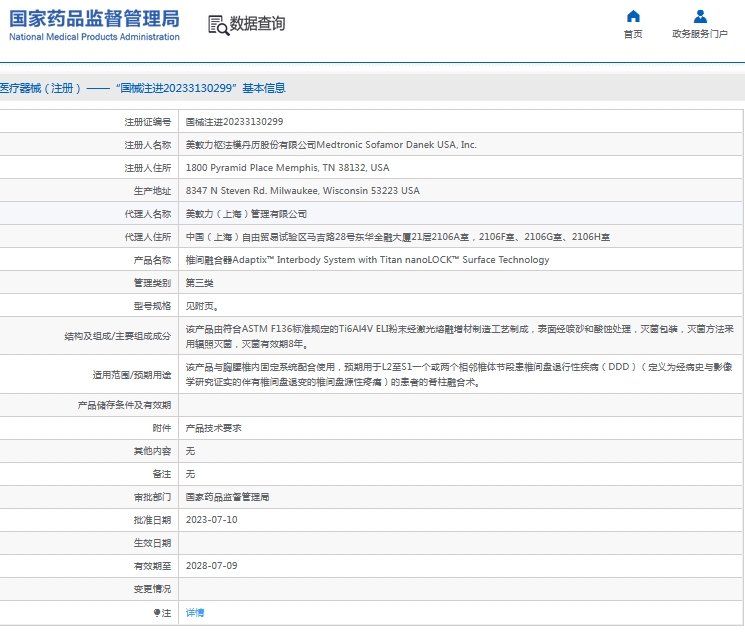Viewport: 745px width, 633px height.
Task: Open the 政务服务门户 user icon
Action: click(x=700, y=17)
